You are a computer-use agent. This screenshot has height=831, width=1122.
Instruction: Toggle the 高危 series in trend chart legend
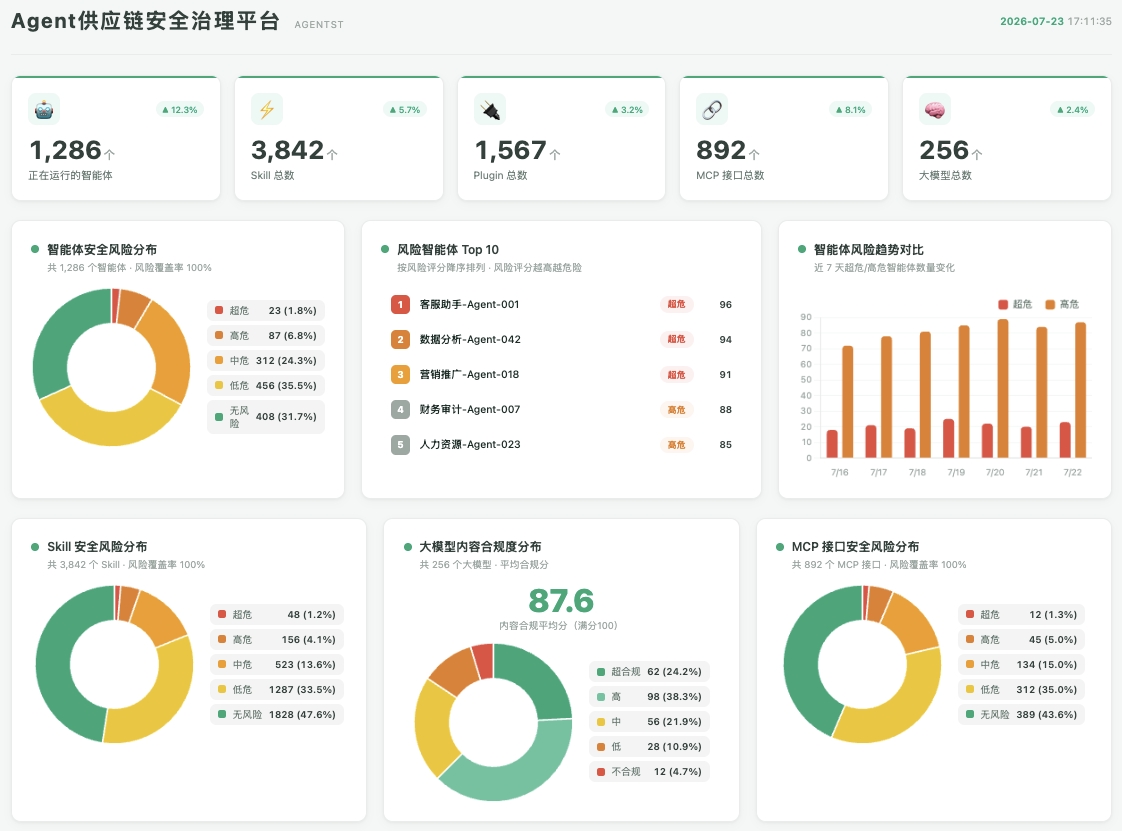[1062, 304]
